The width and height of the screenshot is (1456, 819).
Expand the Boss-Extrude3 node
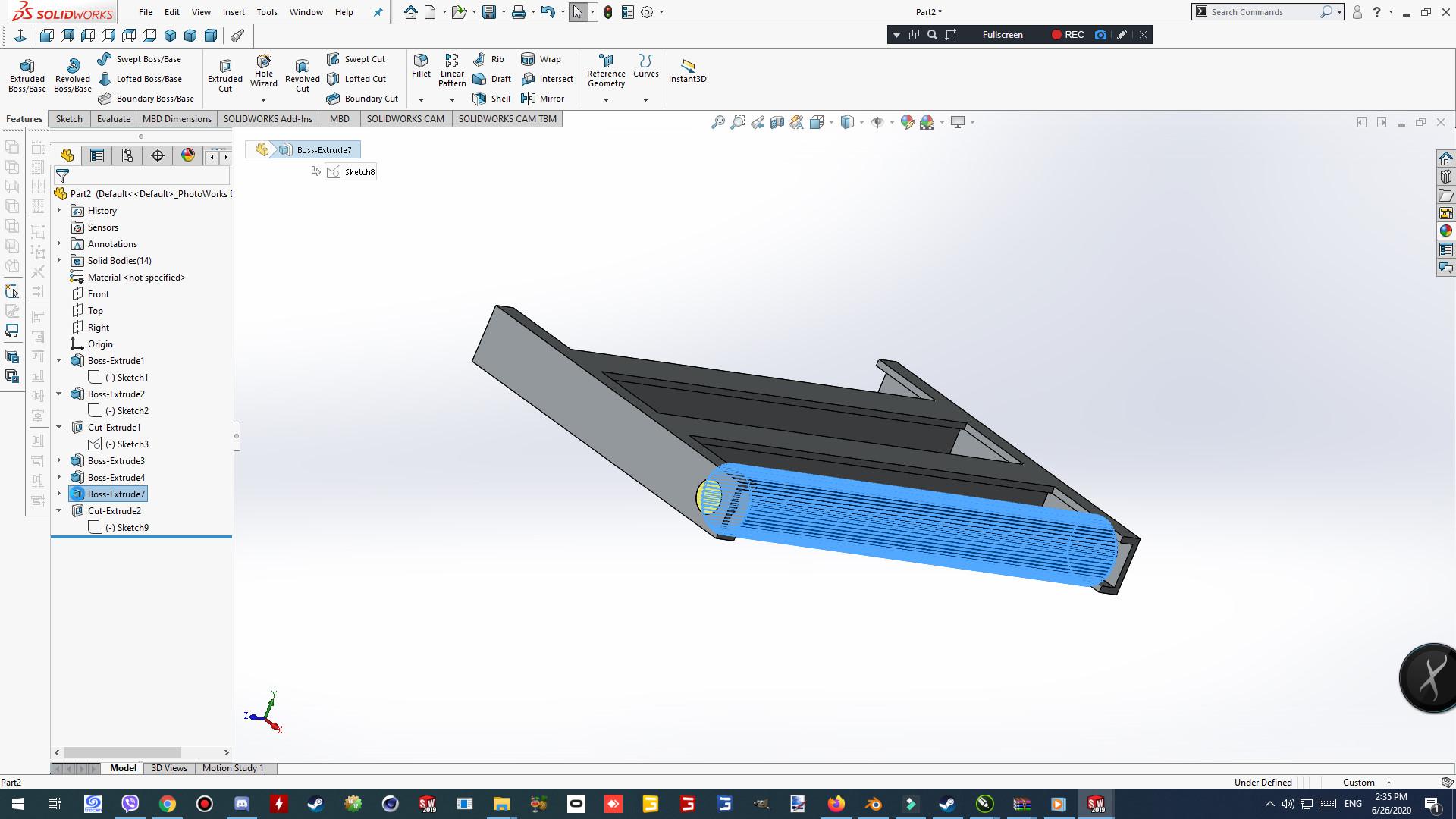coord(59,460)
